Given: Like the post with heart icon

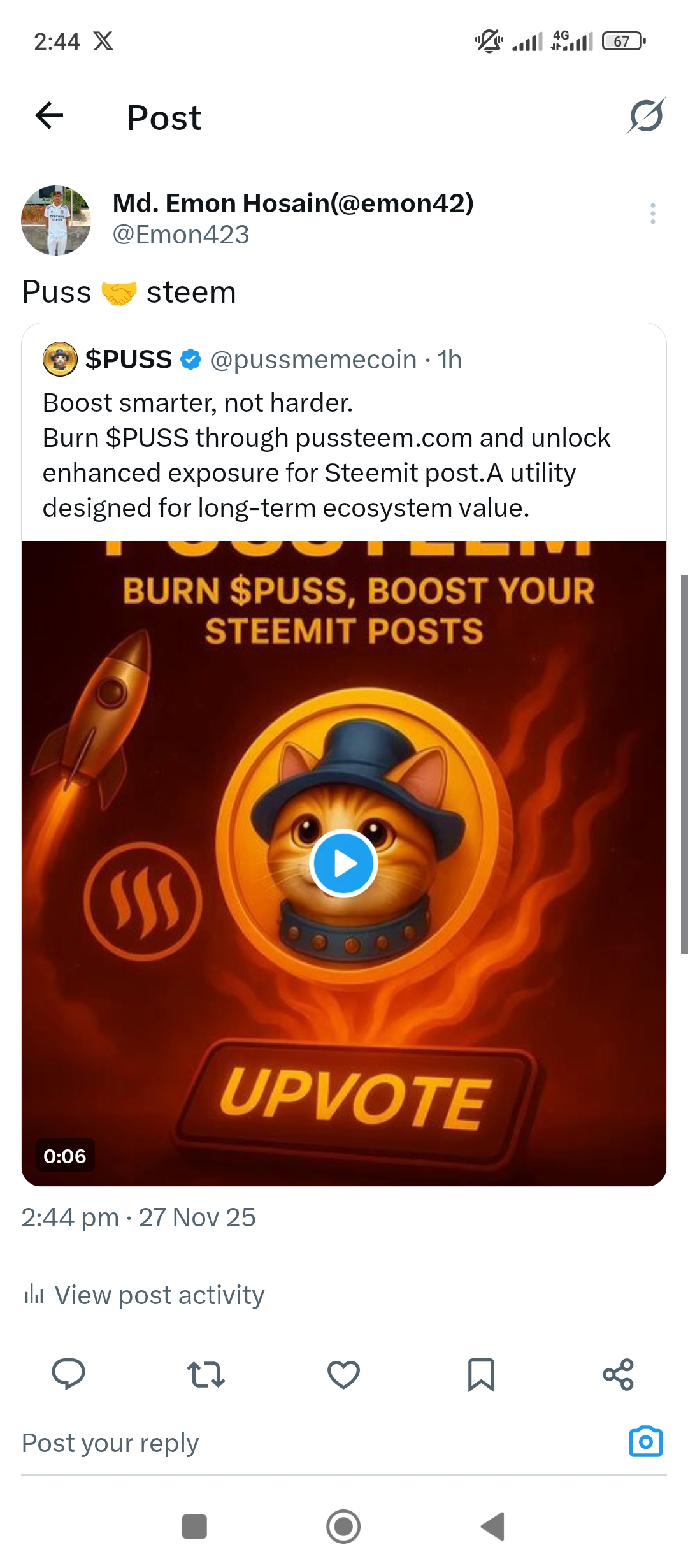Looking at the screenshot, I should (343, 1374).
